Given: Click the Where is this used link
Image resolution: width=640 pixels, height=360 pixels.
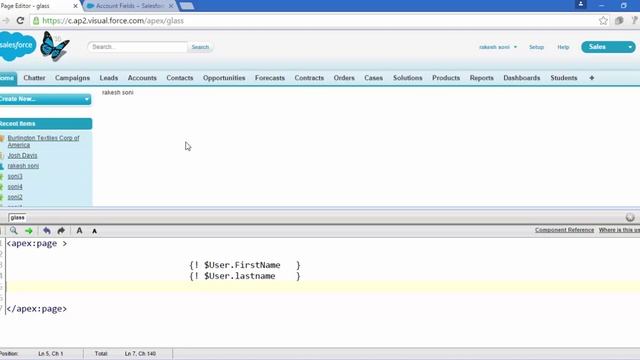Looking at the screenshot, I should [x=619, y=230].
